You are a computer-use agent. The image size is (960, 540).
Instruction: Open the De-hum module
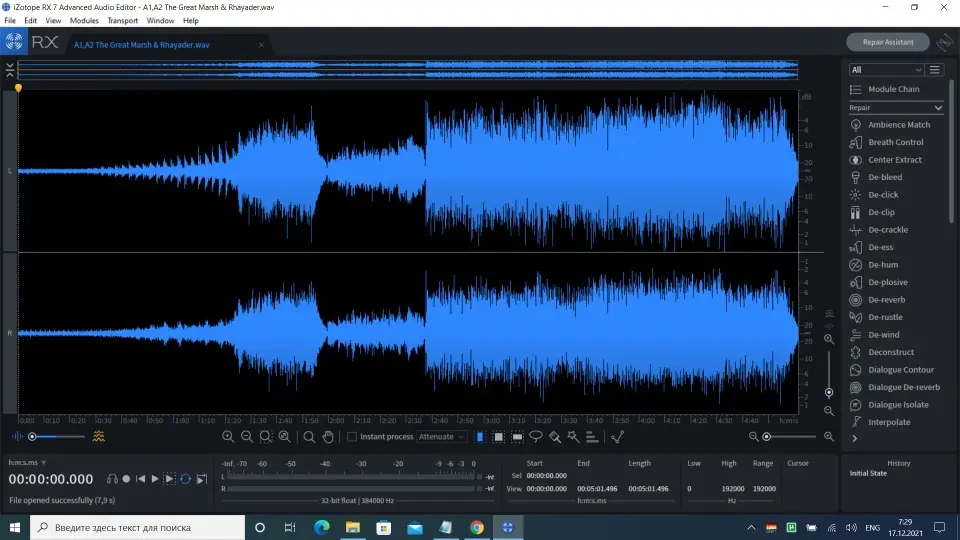(883, 265)
